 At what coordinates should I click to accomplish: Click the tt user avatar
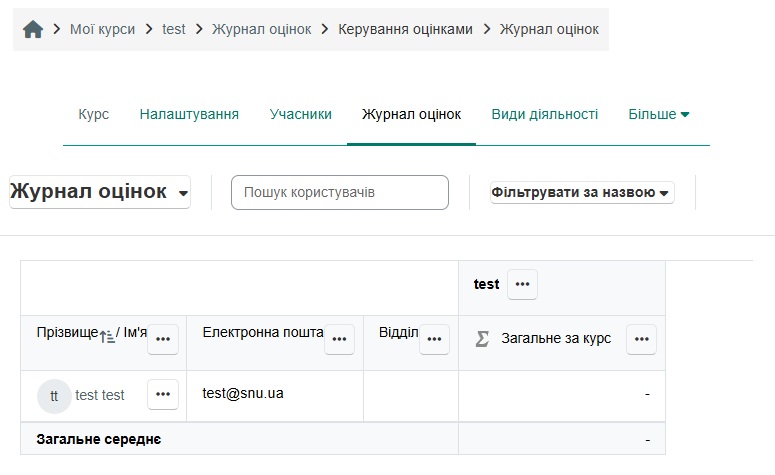pyautogui.click(x=54, y=396)
